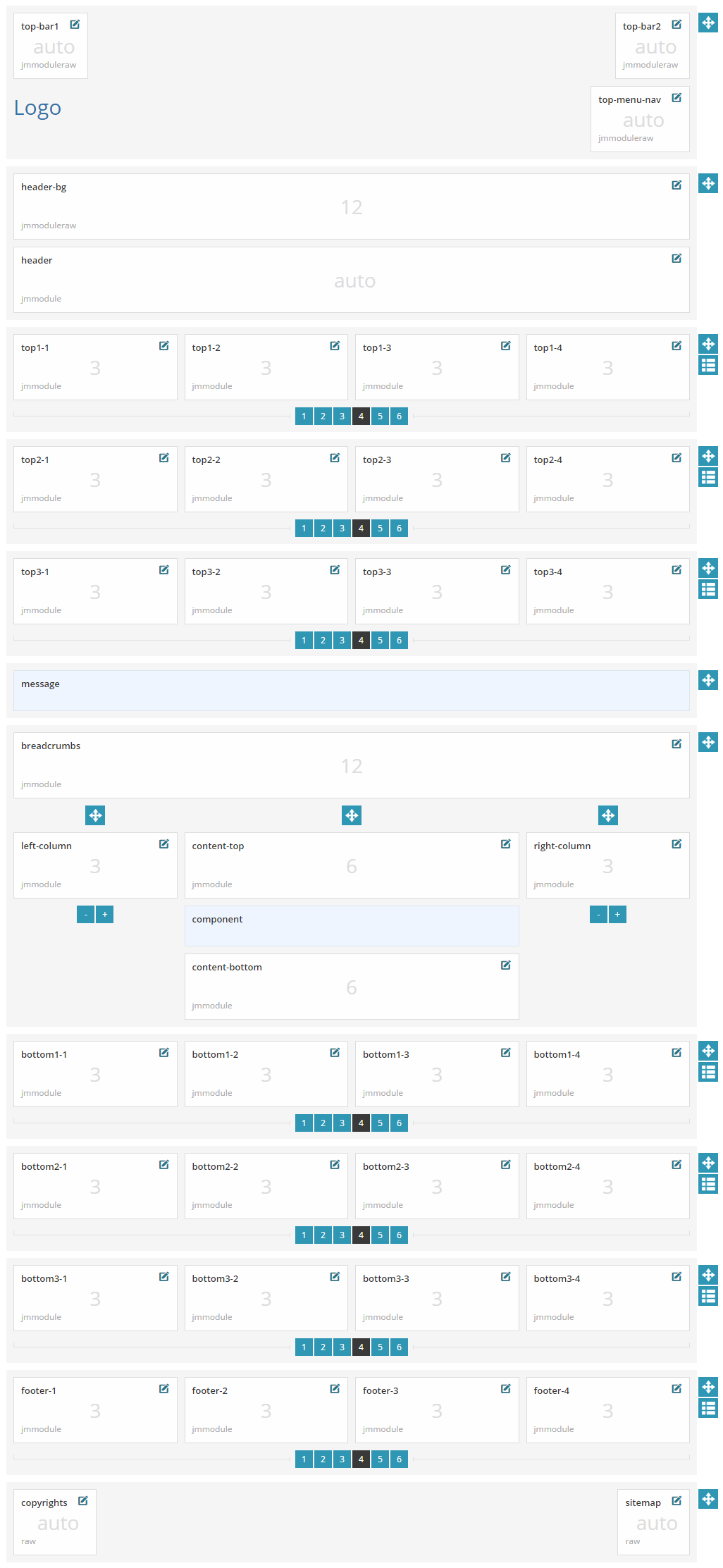The height and width of the screenshot is (1568, 723).
Task: Click list layout icon for footer row
Action: (708, 1408)
